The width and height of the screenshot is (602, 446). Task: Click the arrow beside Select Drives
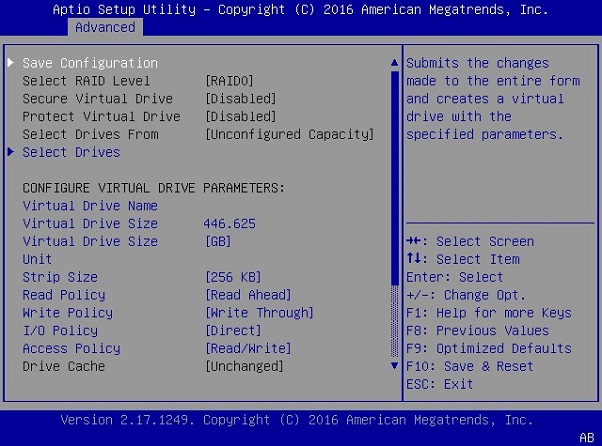coord(11,152)
